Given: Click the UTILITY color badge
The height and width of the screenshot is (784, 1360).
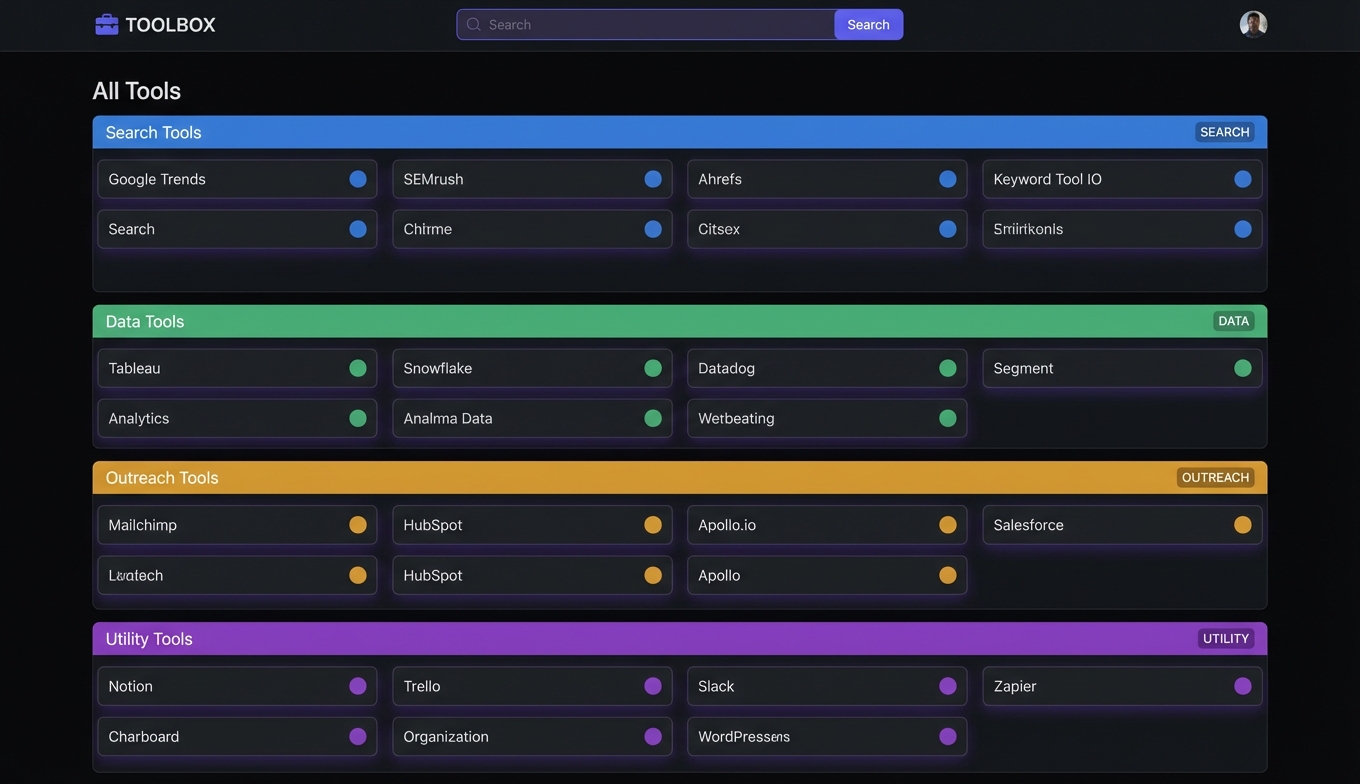Looking at the screenshot, I should point(1225,639).
